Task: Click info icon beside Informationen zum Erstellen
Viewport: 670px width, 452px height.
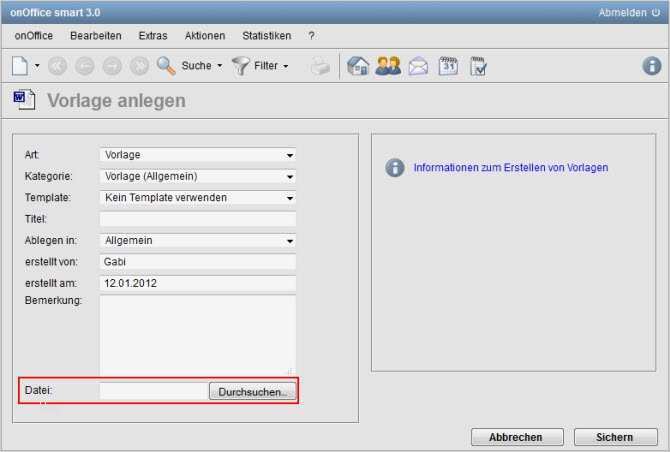Action: (x=395, y=167)
